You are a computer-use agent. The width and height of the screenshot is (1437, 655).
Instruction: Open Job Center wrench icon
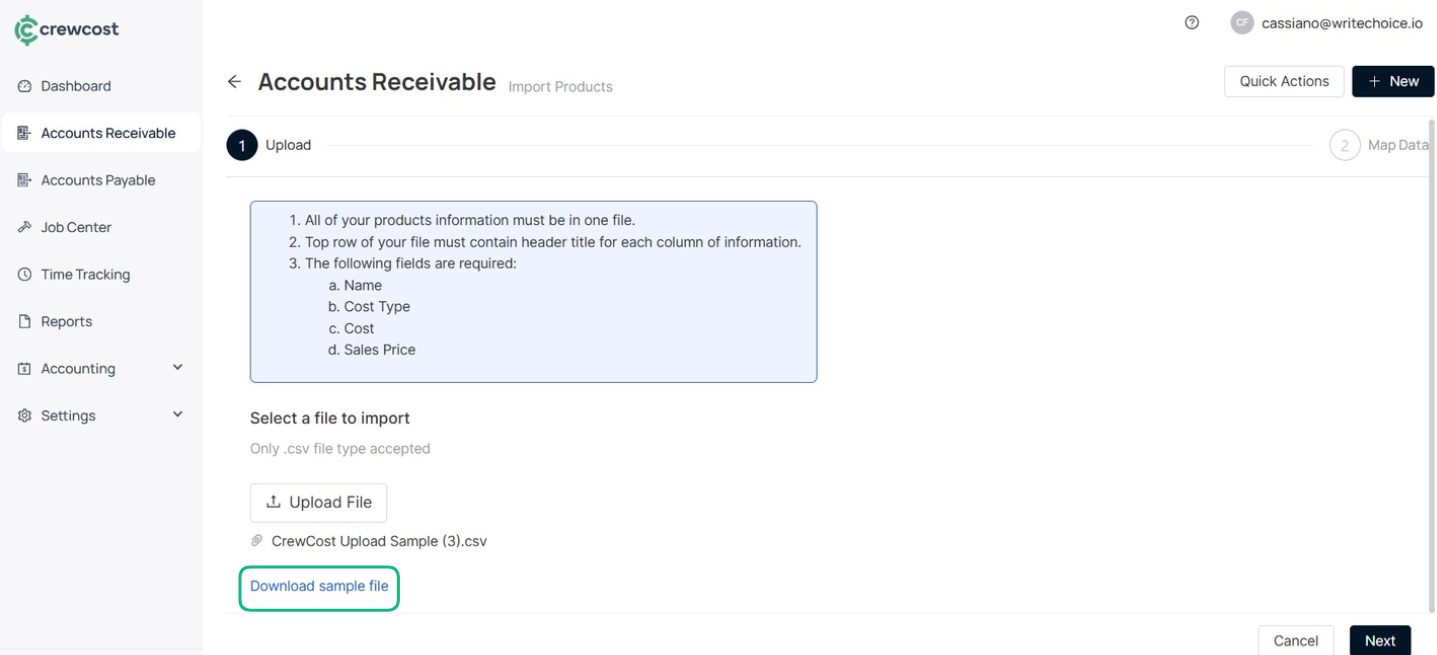pos(24,227)
